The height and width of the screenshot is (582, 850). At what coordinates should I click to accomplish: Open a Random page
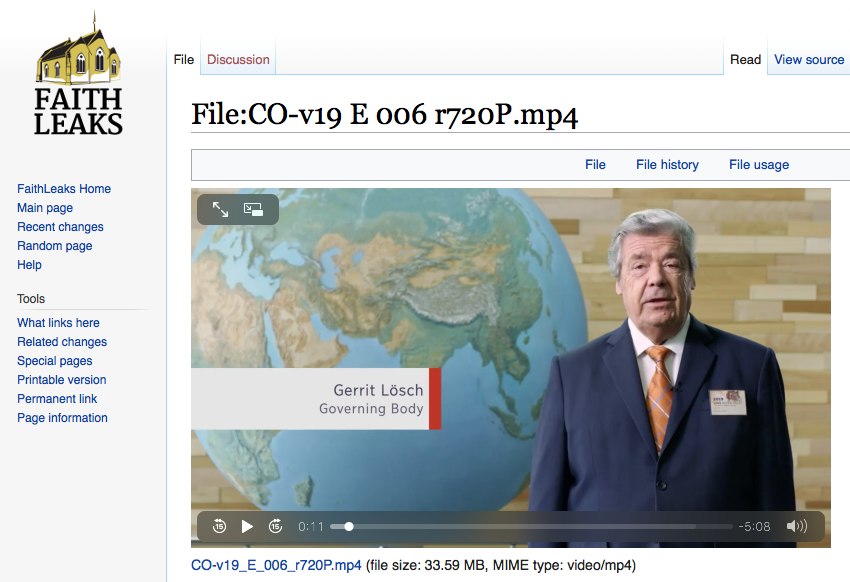pyautogui.click(x=54, y=246)
